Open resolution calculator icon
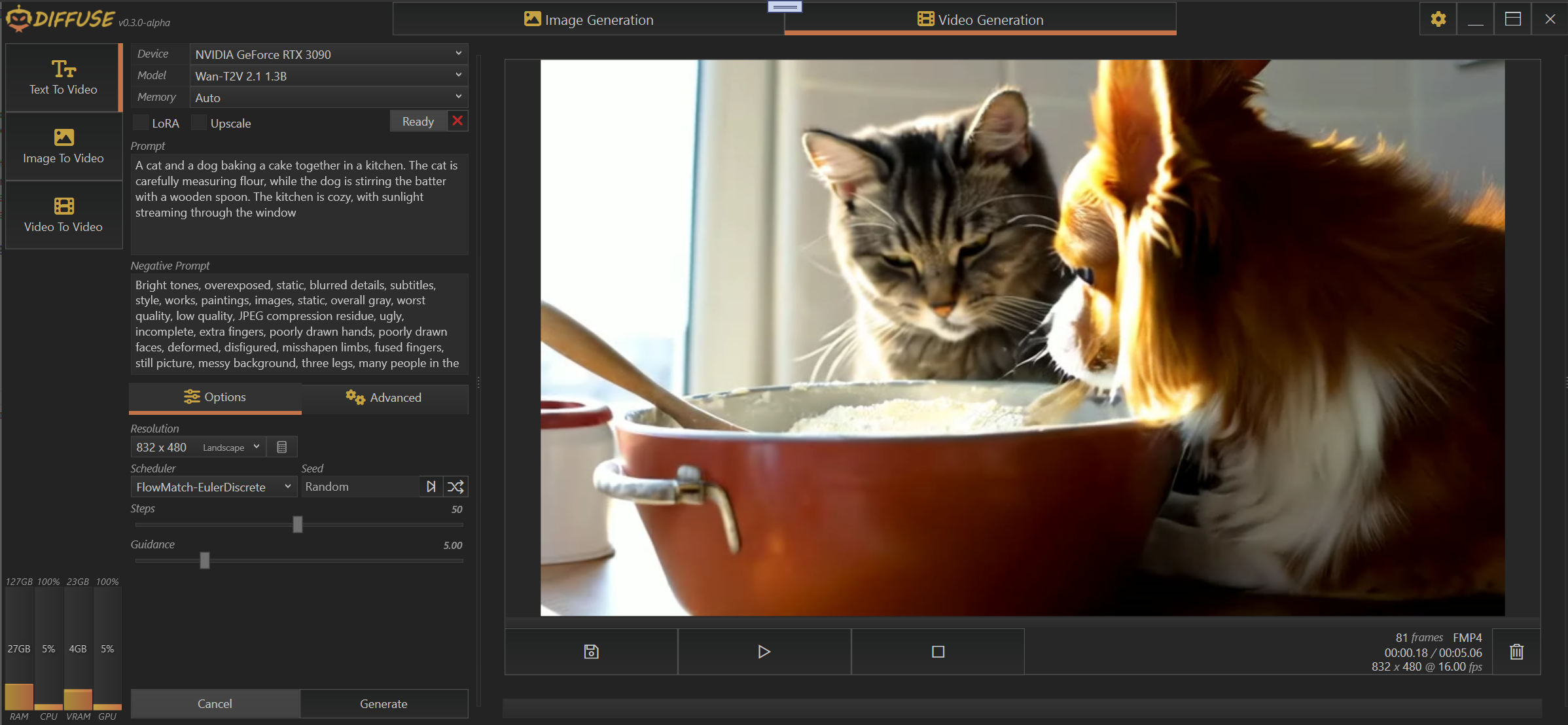This screenshot has height=725, width=1568. [282, 448]
